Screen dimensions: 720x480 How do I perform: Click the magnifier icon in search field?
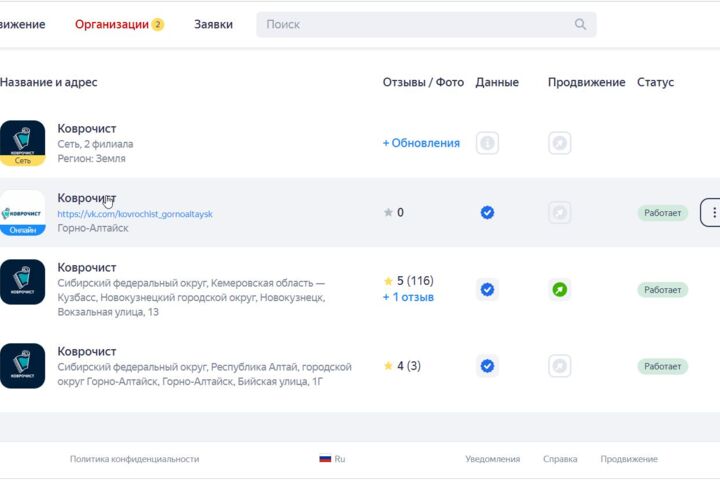580,24
